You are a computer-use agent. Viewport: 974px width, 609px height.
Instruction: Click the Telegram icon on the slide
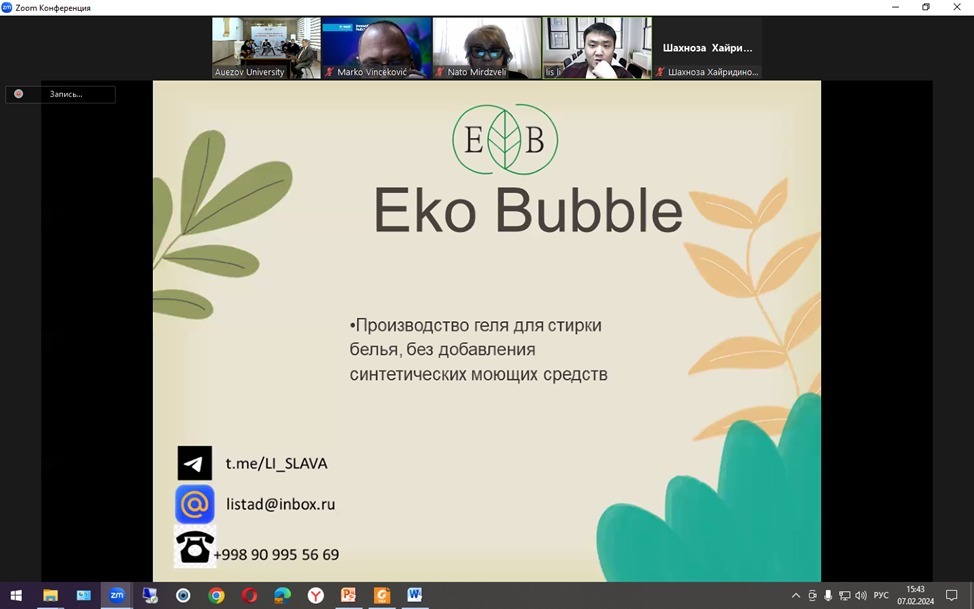[x=194, y=463]
